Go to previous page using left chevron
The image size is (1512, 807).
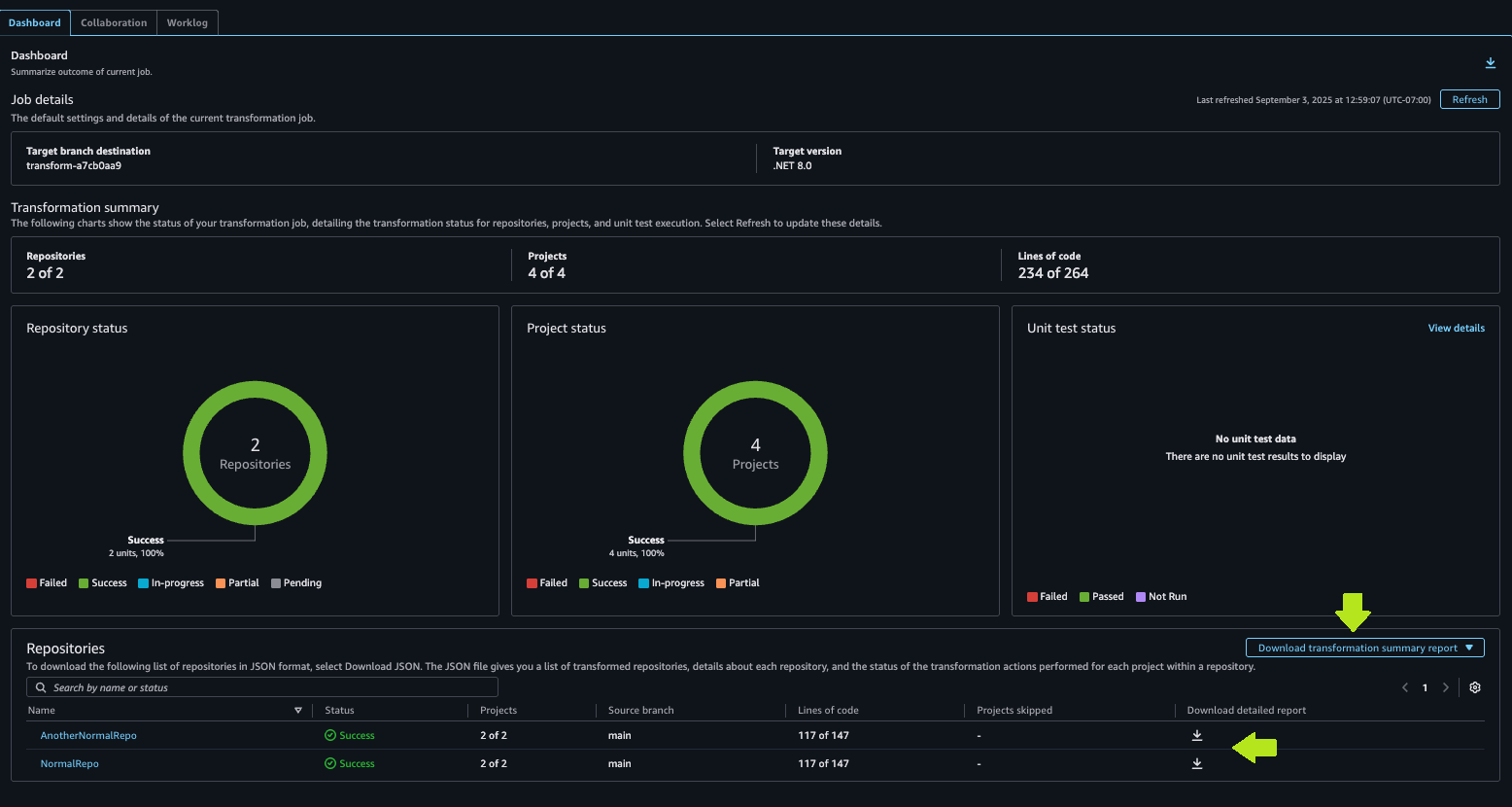1404,686
